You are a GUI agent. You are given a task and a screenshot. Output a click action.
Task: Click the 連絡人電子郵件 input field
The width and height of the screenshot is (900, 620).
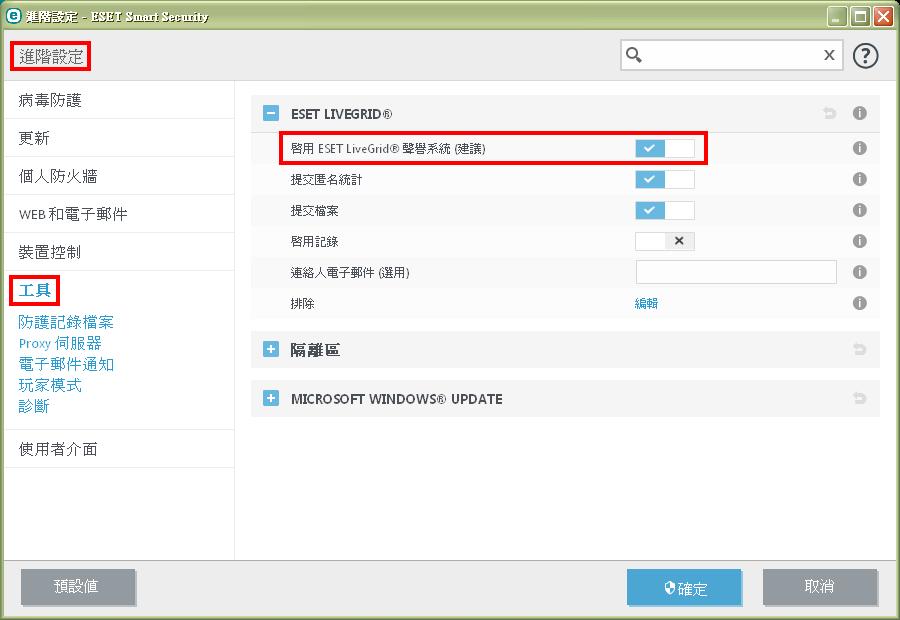(x=736, y=272)
